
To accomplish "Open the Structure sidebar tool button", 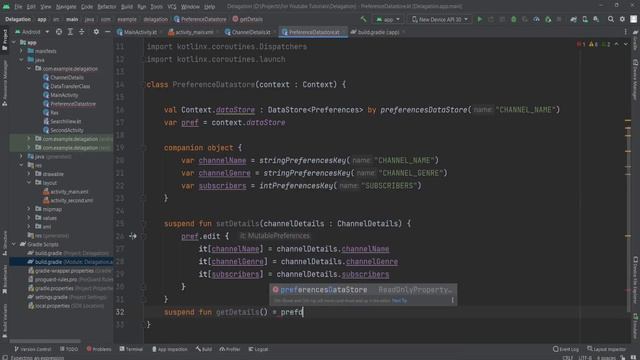I will (x=4, y=244).
